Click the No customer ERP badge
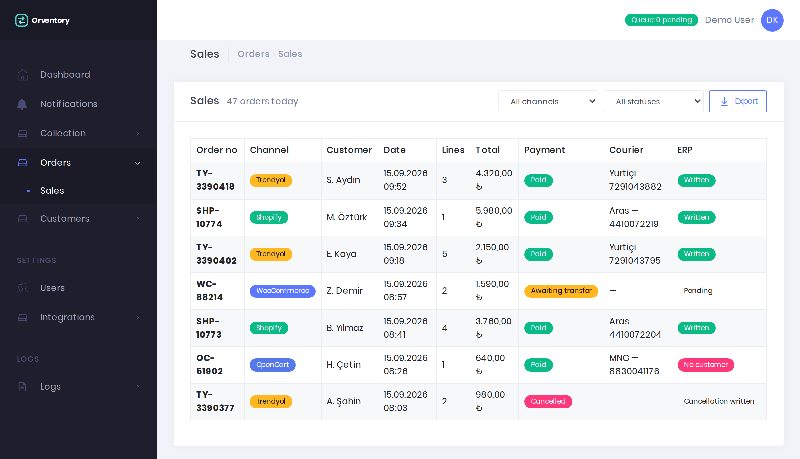800x459 pixels. coord(706,365)
